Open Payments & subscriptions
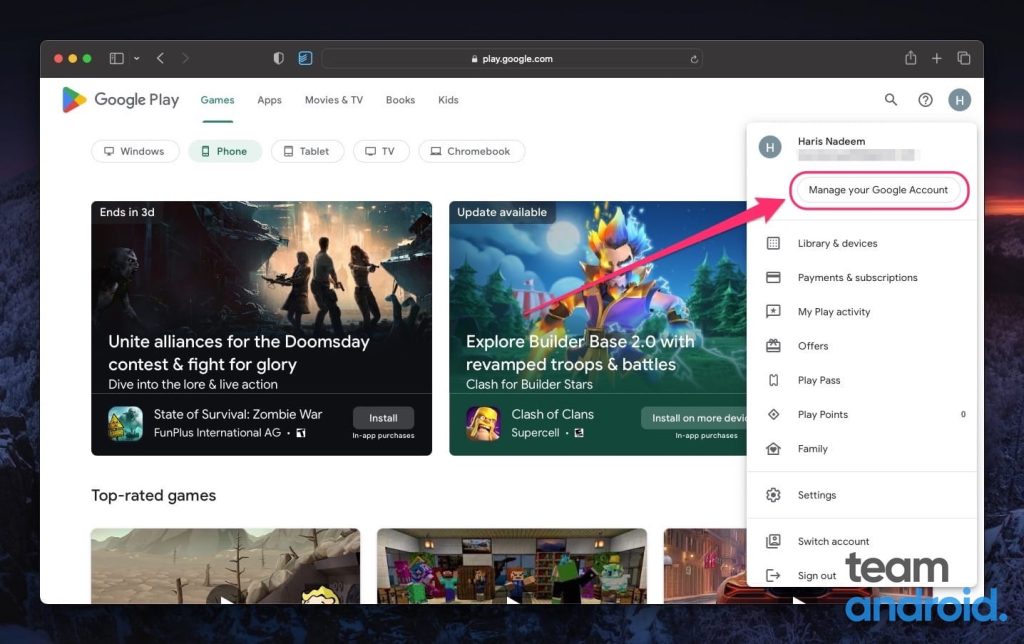 (857, 278)
